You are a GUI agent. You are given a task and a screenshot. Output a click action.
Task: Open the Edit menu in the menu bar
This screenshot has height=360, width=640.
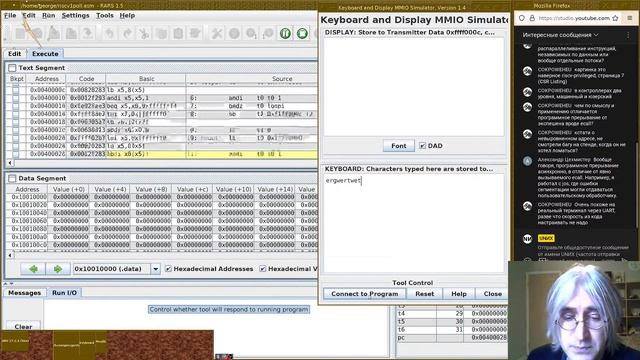[29, 16]
